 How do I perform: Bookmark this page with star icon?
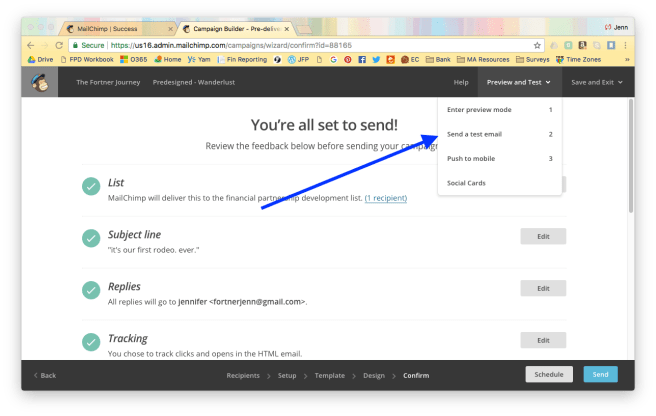[x=537, y=45]
